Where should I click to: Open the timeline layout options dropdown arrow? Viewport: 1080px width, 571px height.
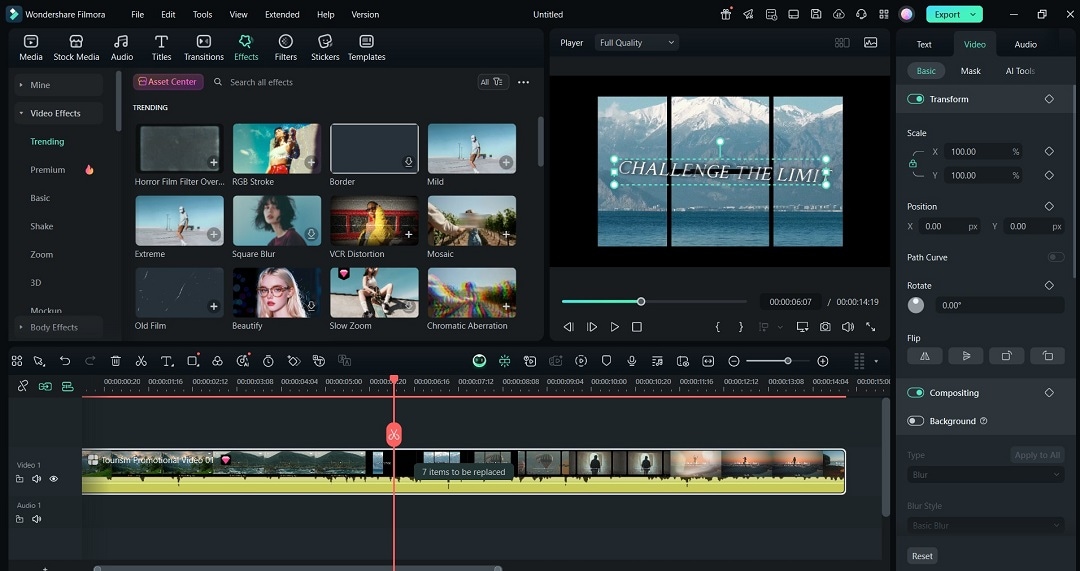point(876,361)
